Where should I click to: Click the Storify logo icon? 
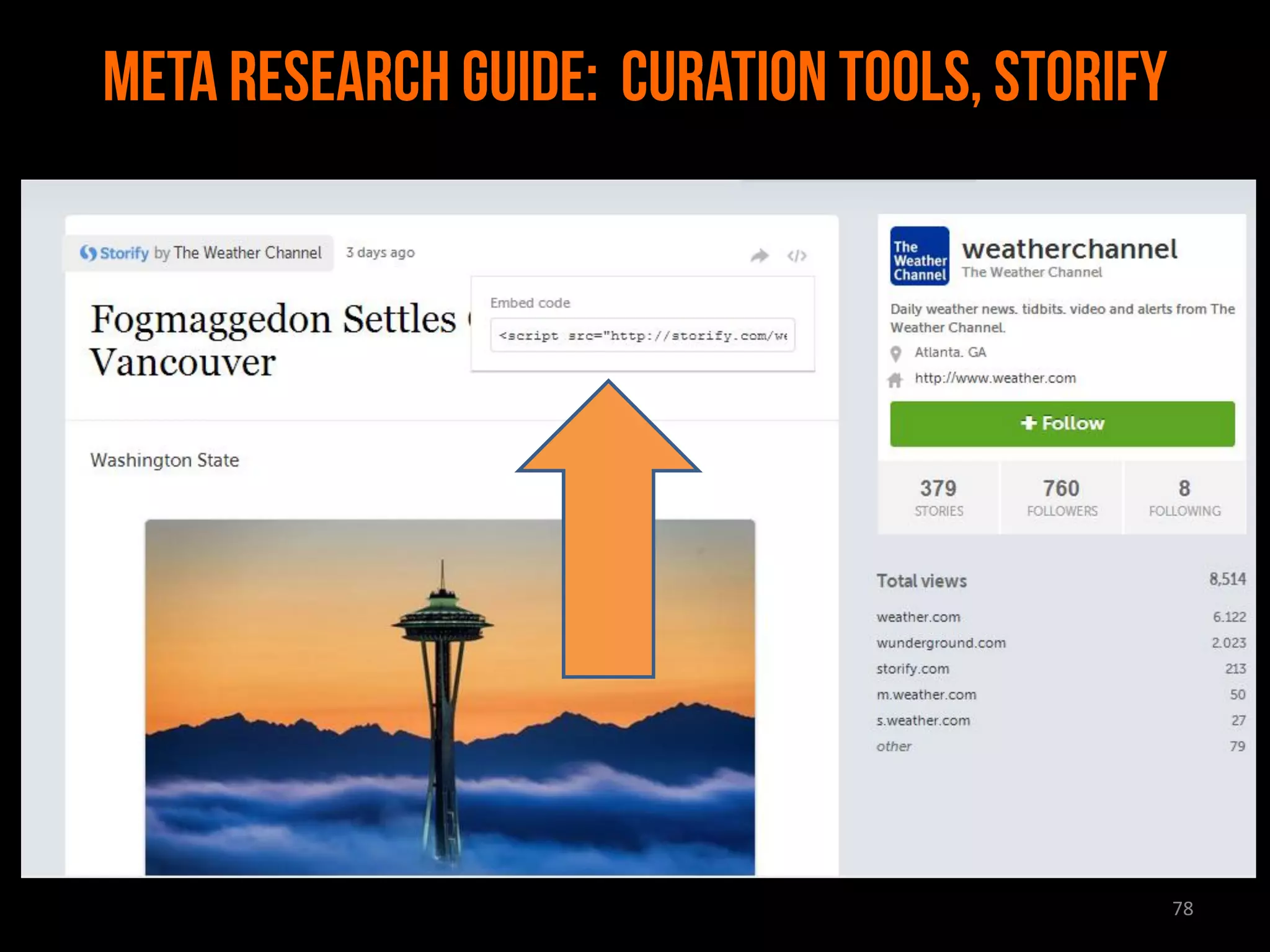click(x=88, y=253)
